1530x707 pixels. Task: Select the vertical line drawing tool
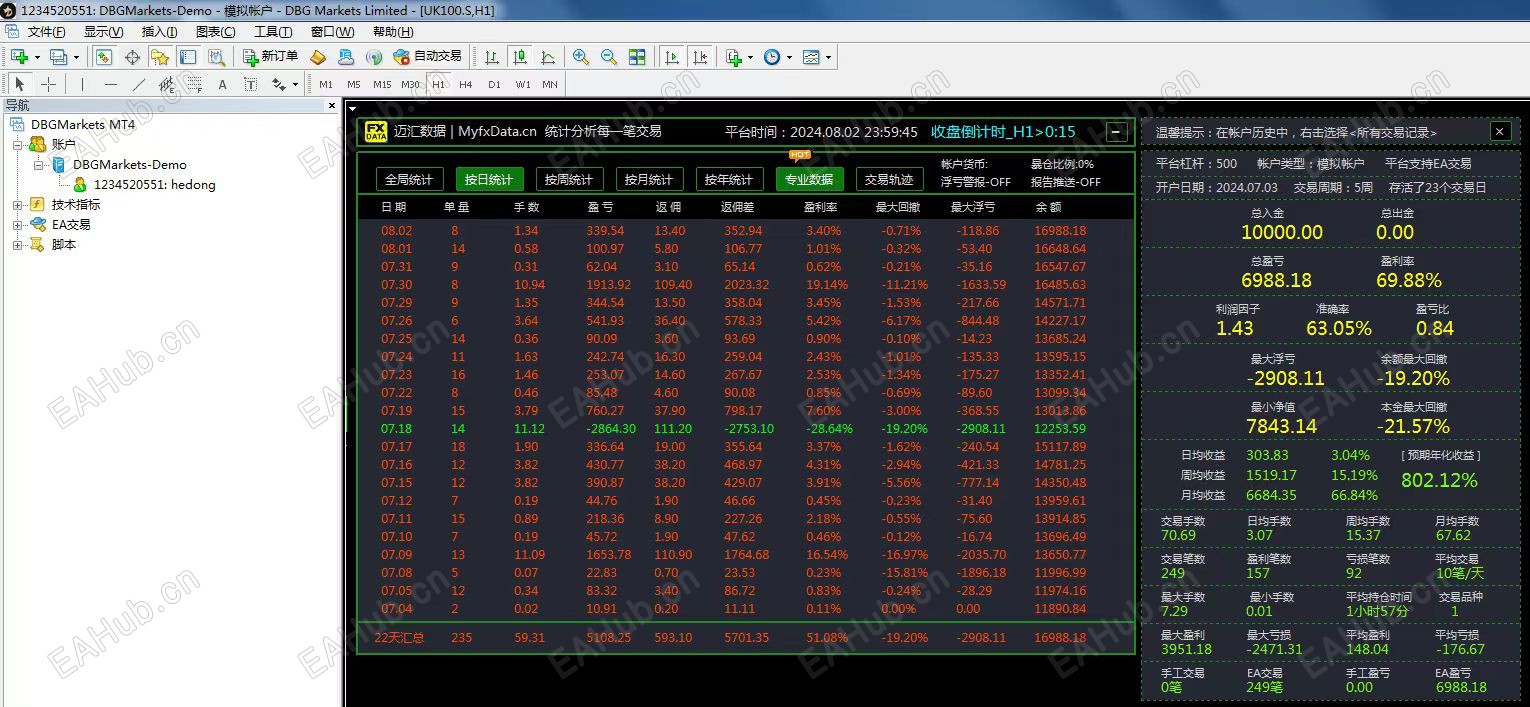coord(82,84)
